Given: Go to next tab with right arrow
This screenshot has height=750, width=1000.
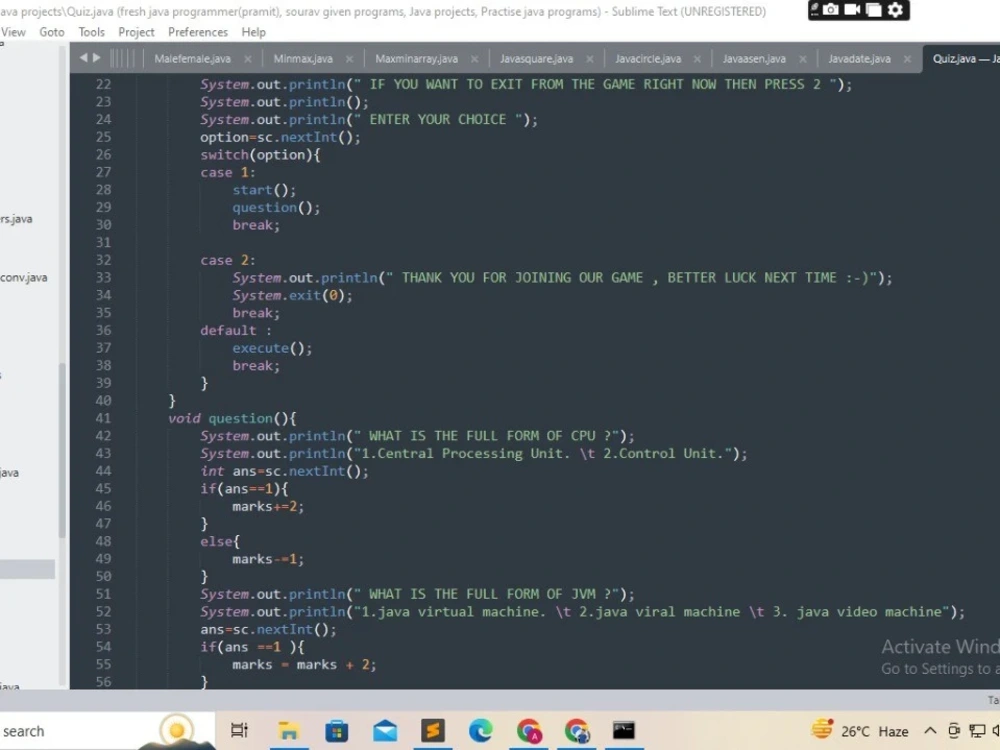Looking at the screenshot, I should coord(96,58).
